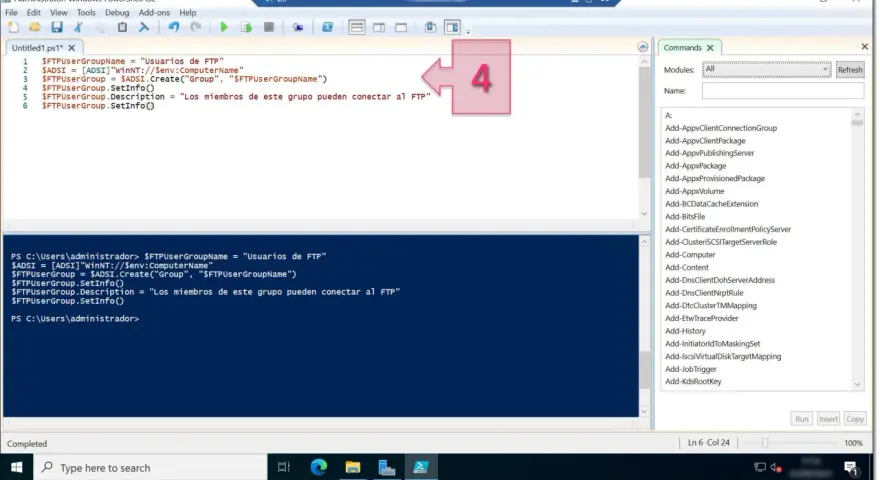This screenshot has height=480, width=880.
Task: Open File Explorer from taskbar
Action: (352, 467)
